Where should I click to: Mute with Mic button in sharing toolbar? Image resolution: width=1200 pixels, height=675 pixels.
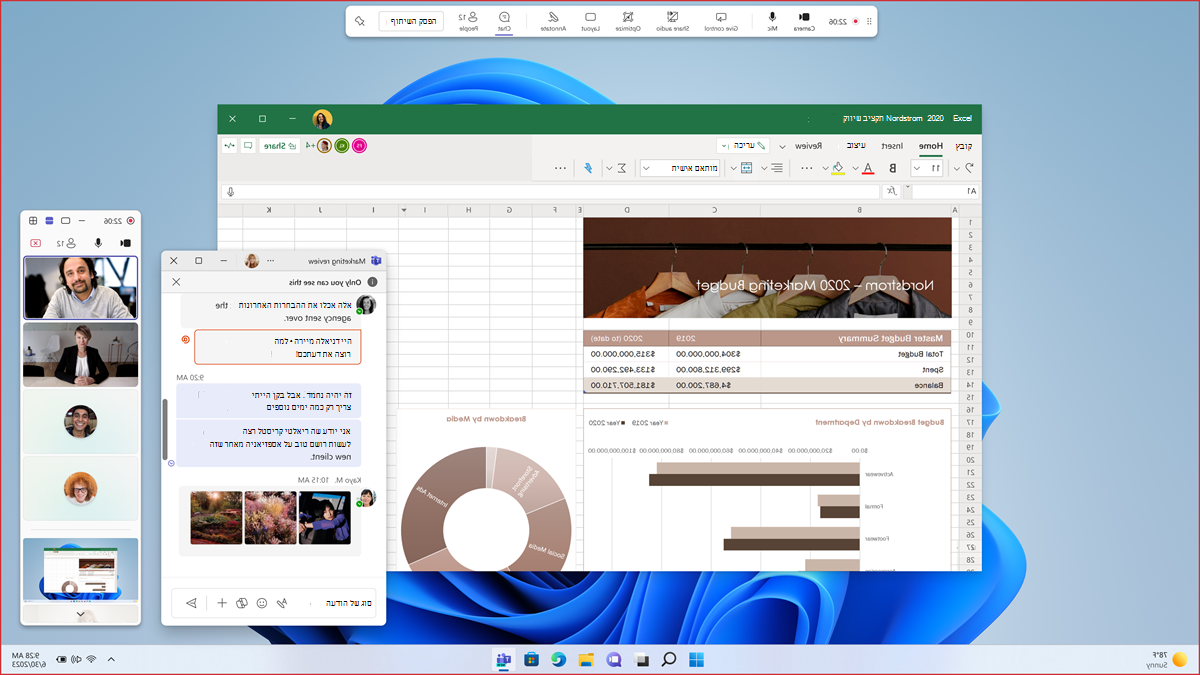pos(772,21)
